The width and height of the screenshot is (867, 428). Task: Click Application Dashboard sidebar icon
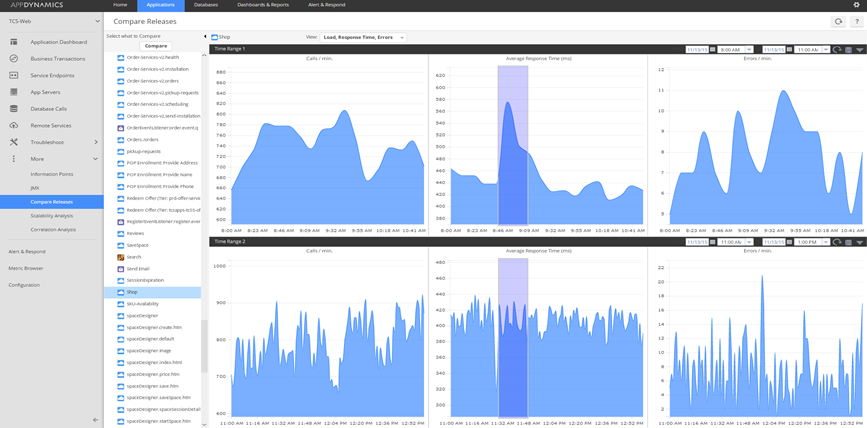coord(14,42)
